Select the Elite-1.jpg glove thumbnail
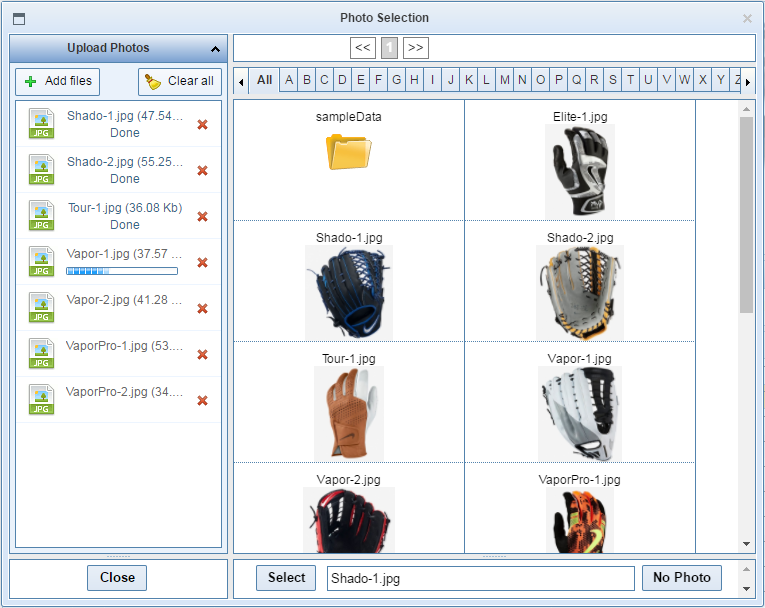Viewport: 765px width, 608px height. [x=580, y=171]
